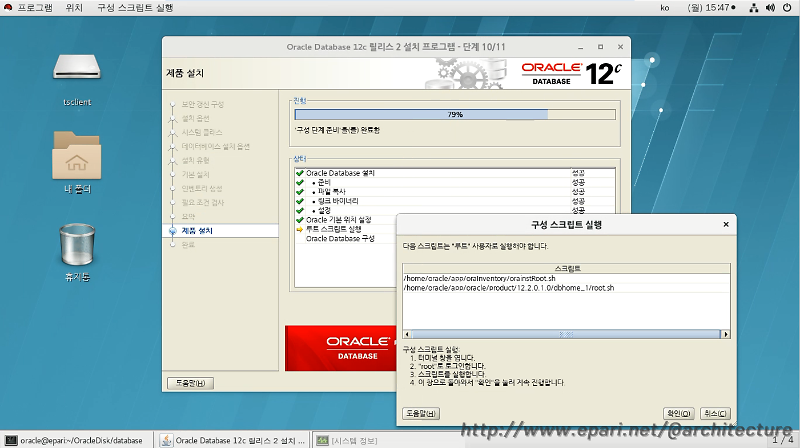The height and width of the screenshot is (448, 800).
Task: Switch to Oracle Database 12c installer taskbar item
Action: [233, 440]
